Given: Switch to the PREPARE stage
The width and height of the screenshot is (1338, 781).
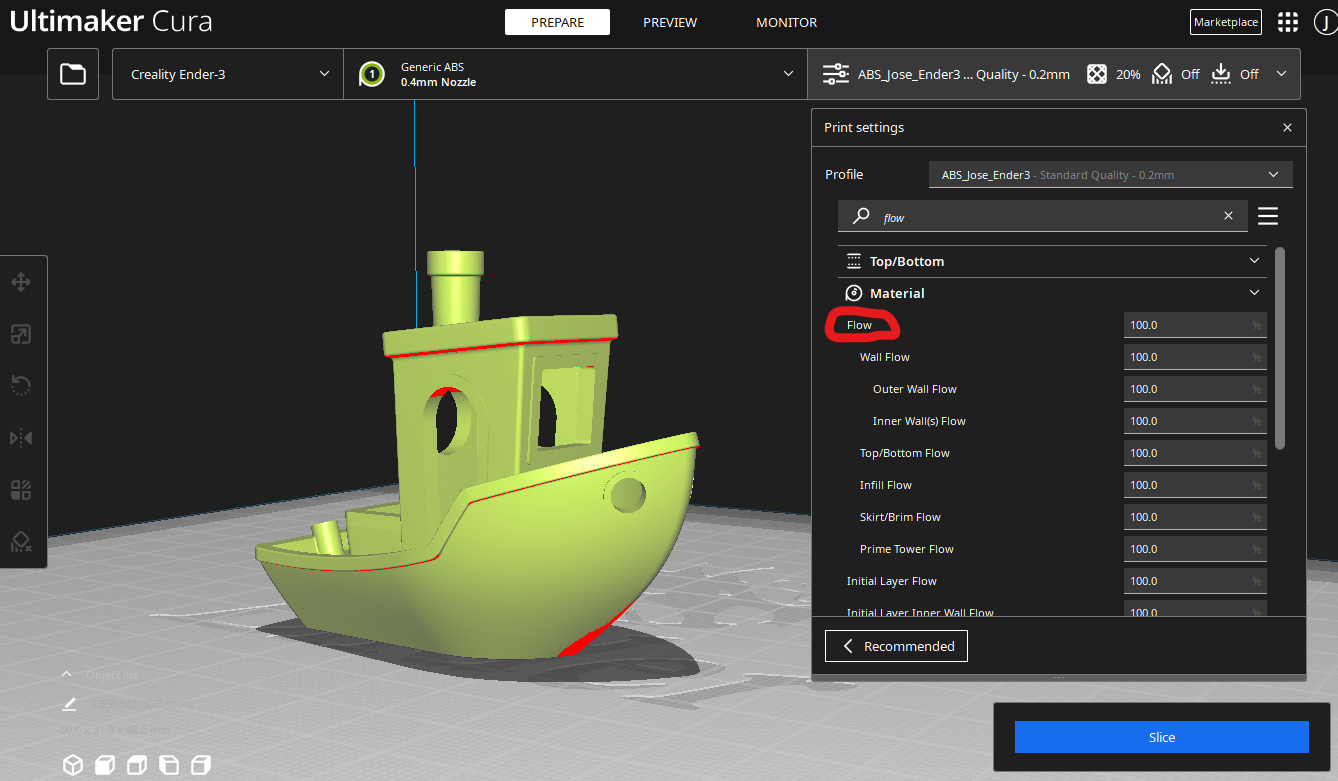Looking at the screenshot, I should coord(558,22).
